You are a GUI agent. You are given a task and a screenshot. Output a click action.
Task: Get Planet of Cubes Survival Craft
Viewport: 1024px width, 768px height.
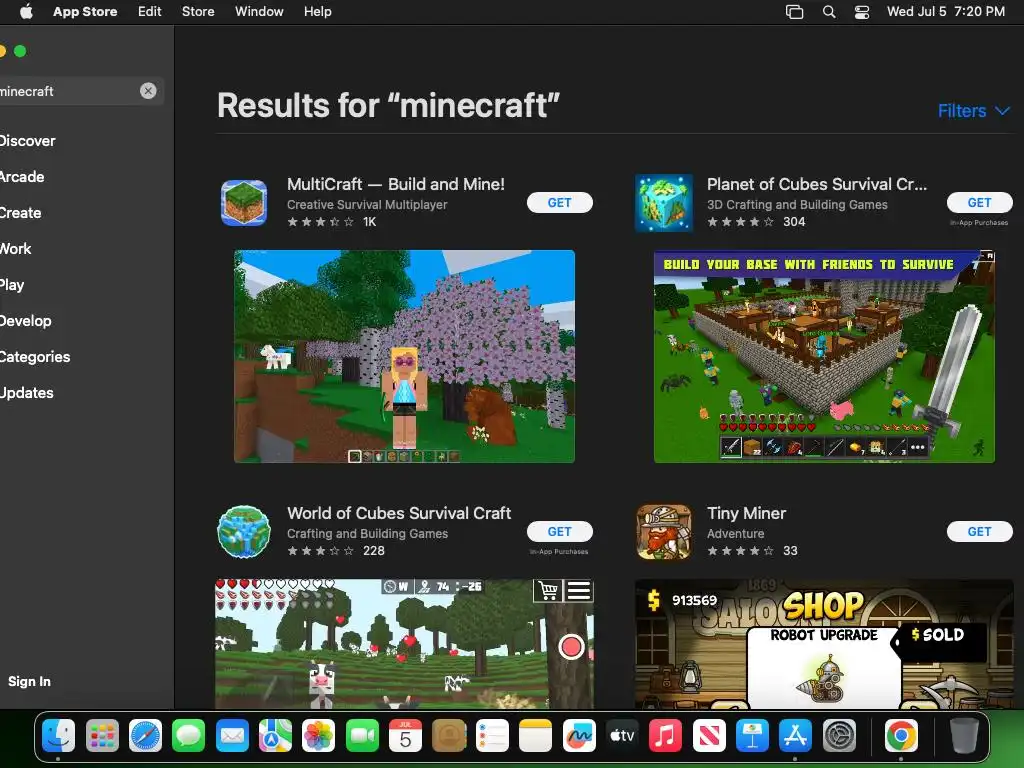tap(979, 202)
